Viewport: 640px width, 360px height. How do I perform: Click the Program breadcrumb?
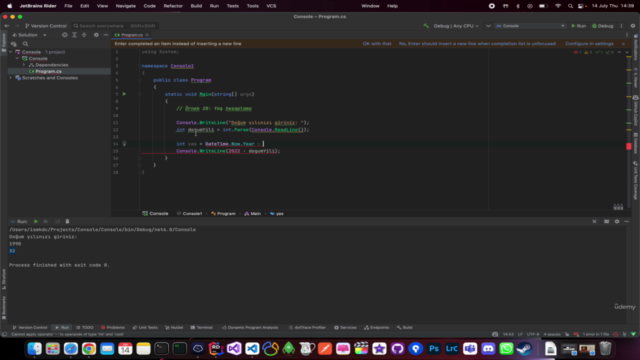[x=223, y=213]
